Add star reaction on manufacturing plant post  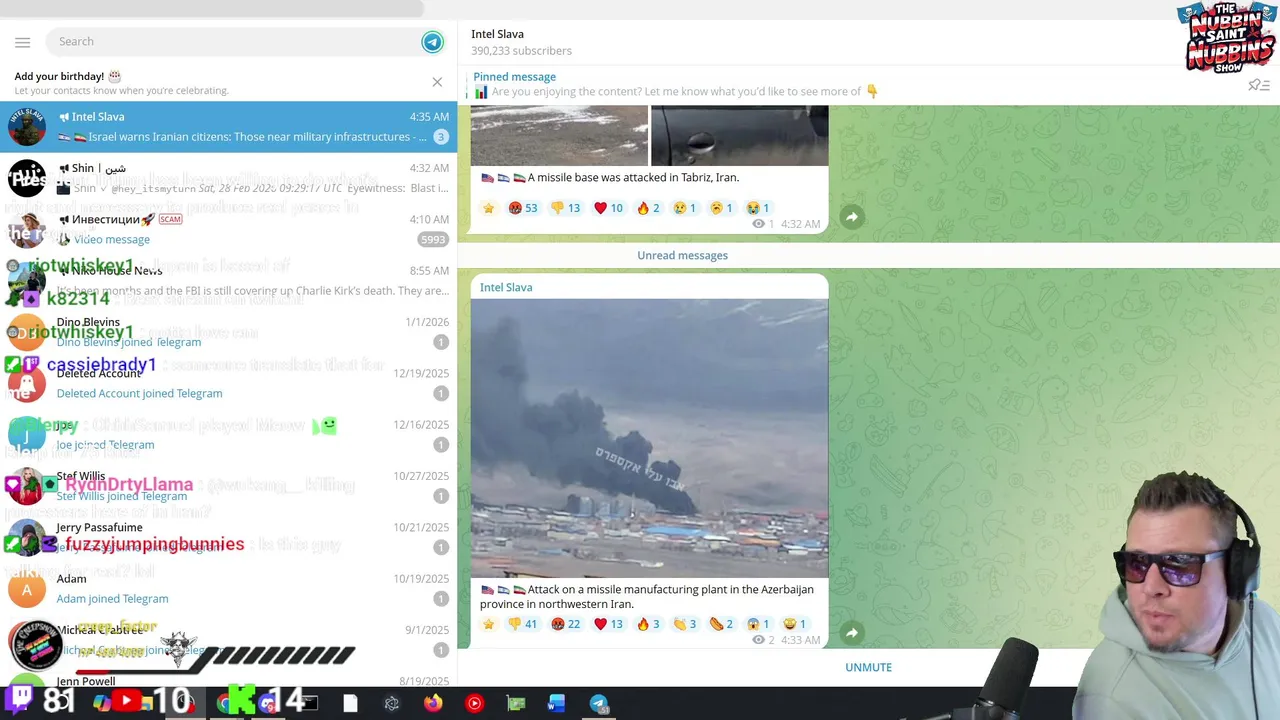[x=488, y=624]
